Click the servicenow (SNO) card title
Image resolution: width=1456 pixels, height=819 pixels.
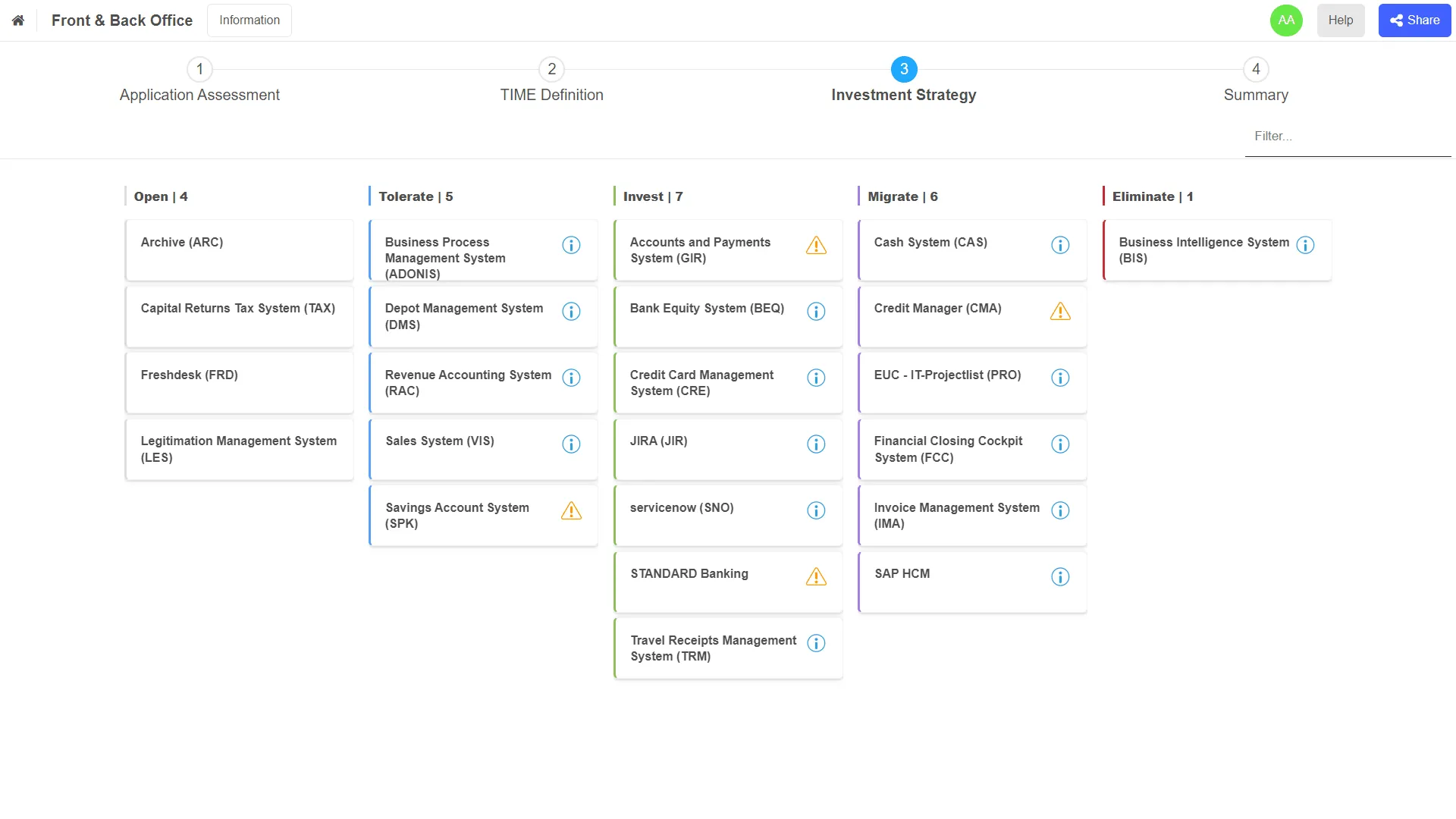pyautogui.click(x=682, y=508)
